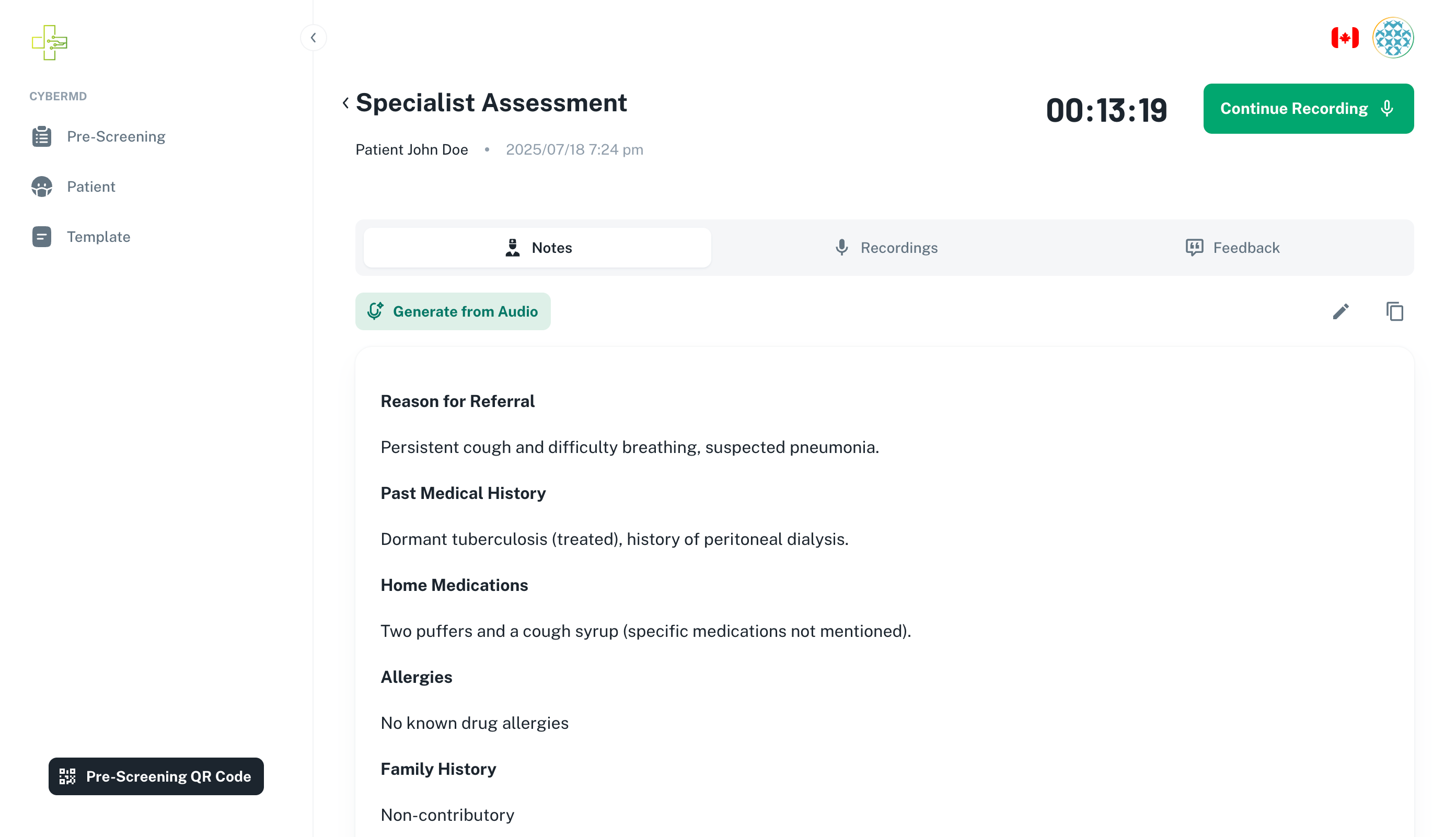The width and height of the screenshot is (1456, 837).
Task: Click the Template document icon
Action: [x=41, y=237]
